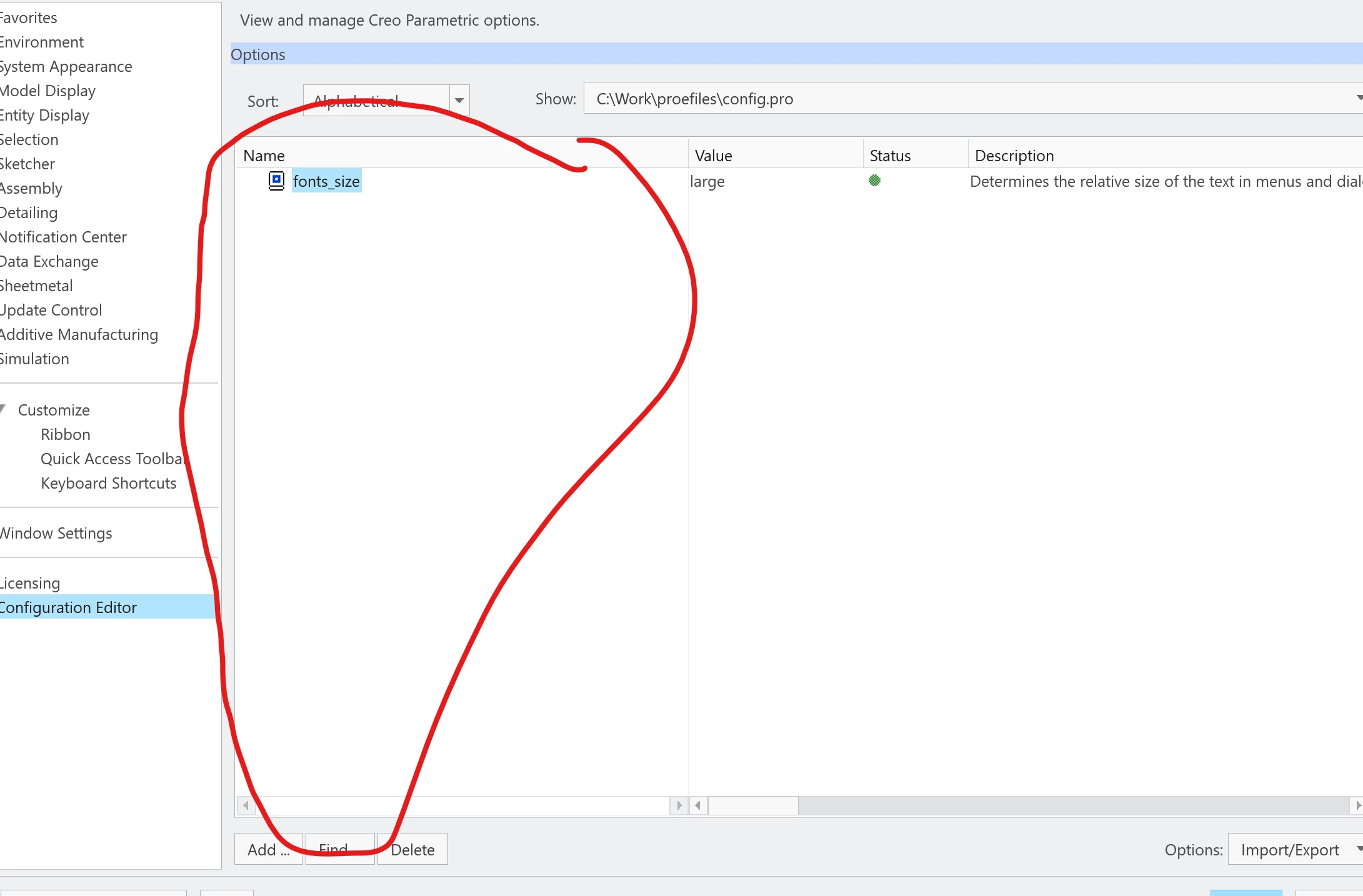The width and height of the screenshot is (1363, 896).
Task: Select Keyboard Shortcuts in sidebar
Action: coord(108,483)
